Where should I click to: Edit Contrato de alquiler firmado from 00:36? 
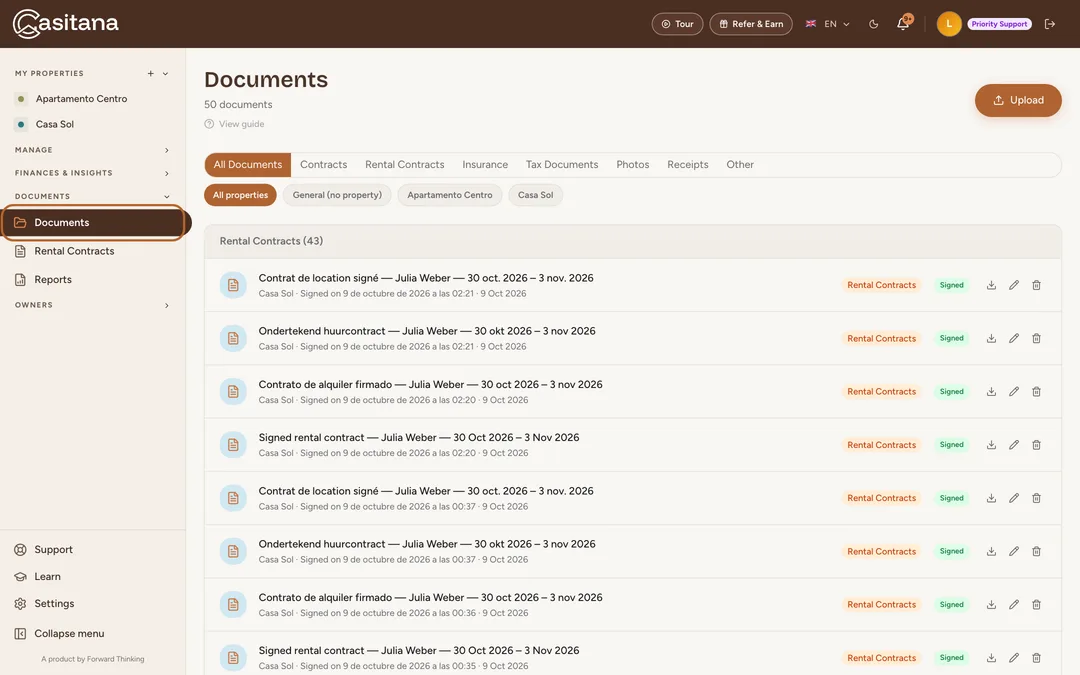coord(1014,605)
